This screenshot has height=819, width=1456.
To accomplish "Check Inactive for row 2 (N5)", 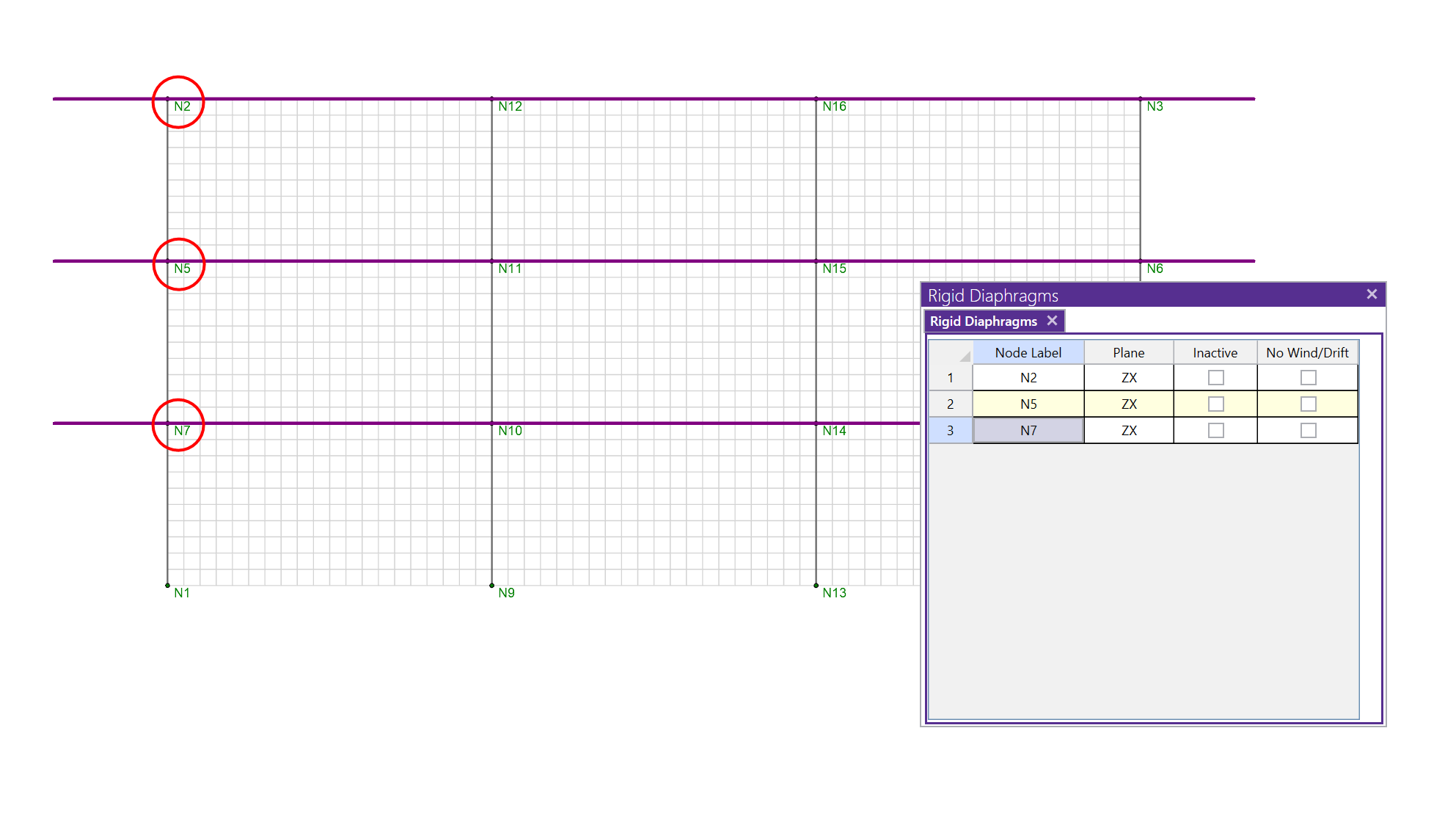I will [1215, 404].
